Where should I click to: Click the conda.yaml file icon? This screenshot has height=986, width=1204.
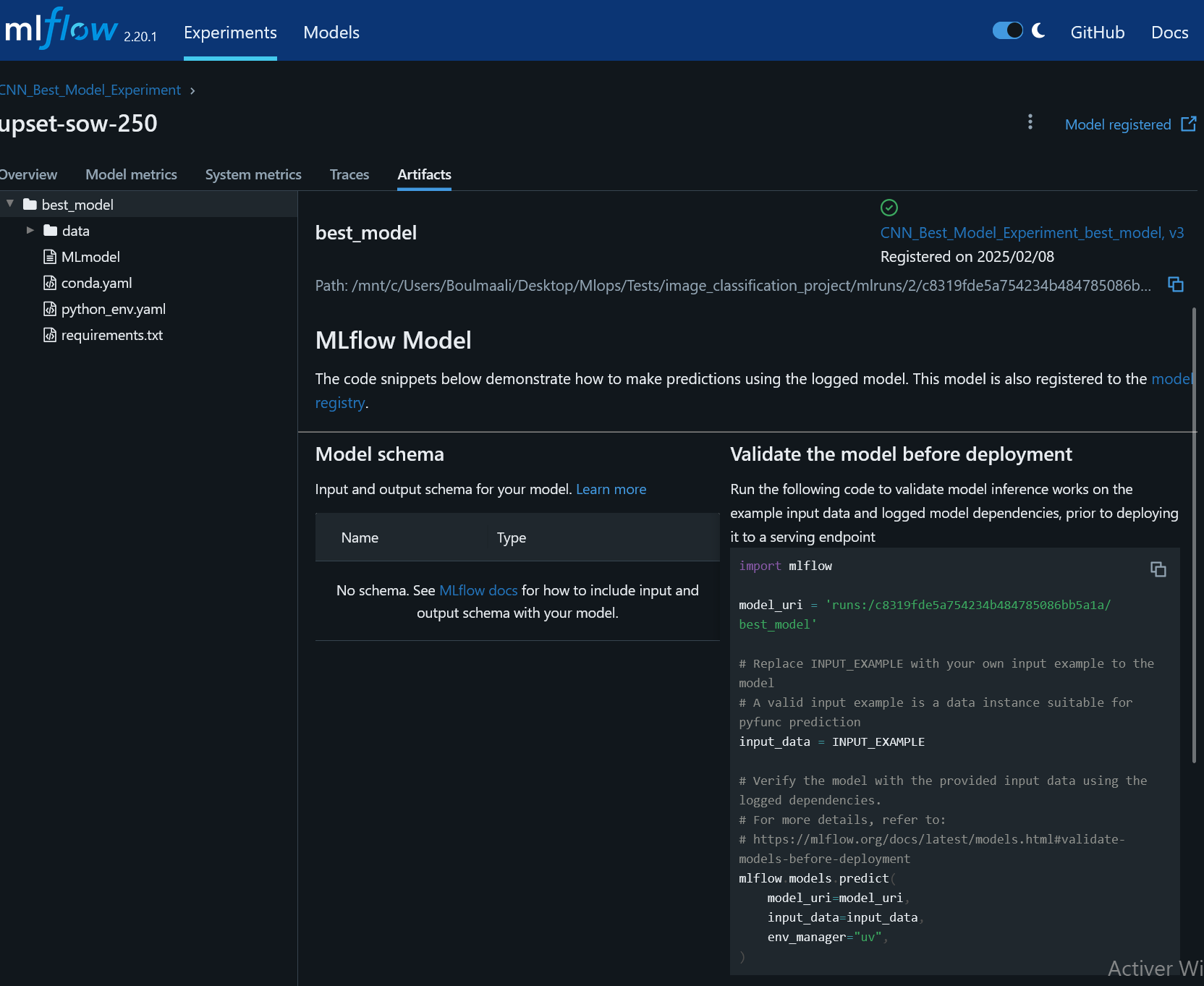coord(50,283)
